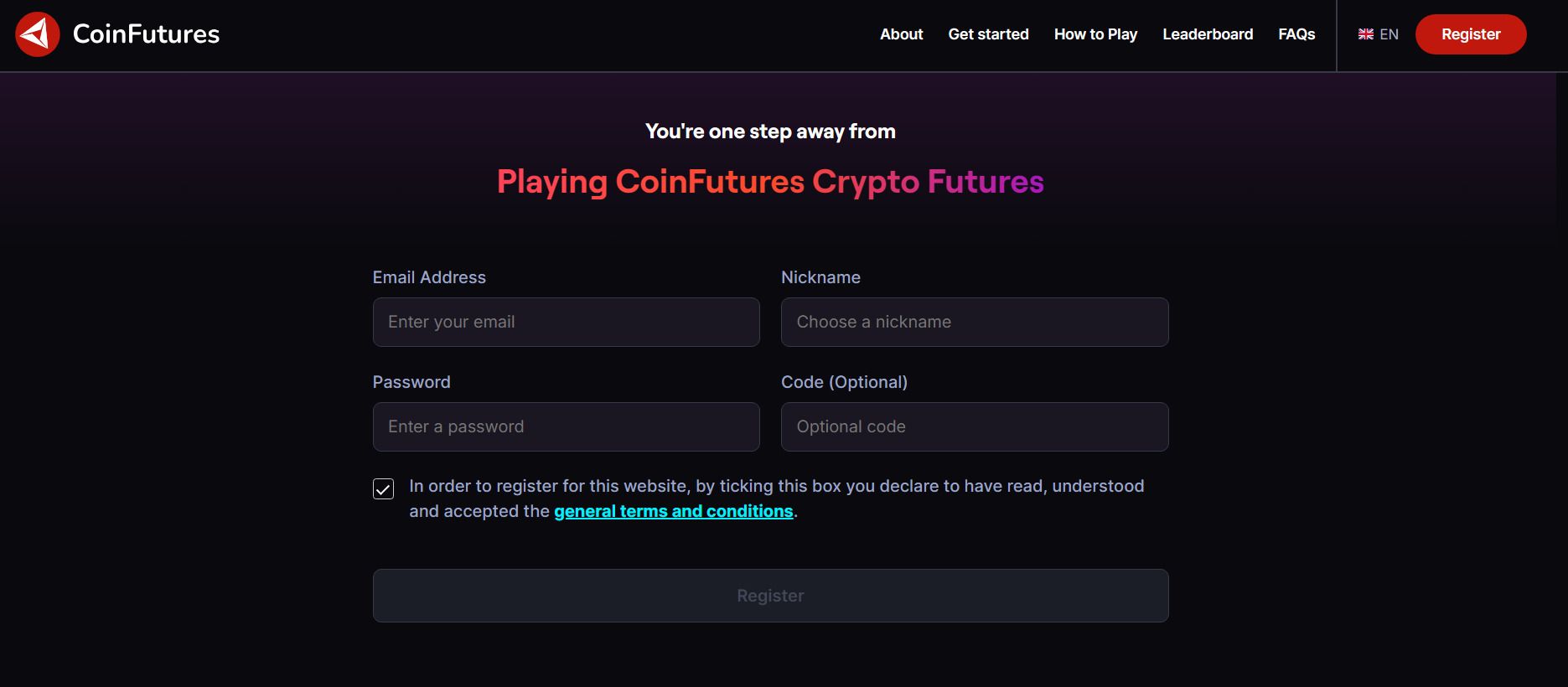This screenshot has height=687, width=1568.
Task: Open the general terms and conditions link
Action: (674, 510)
